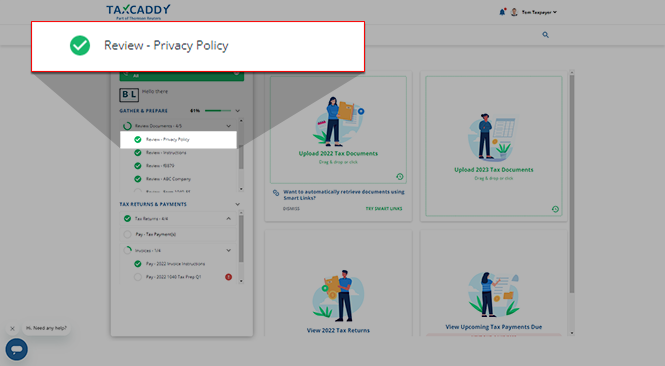Open Pay - 2022 Invoice Instructions
The width and height of the screenshot is (665, 366).
tap(175, 264)
